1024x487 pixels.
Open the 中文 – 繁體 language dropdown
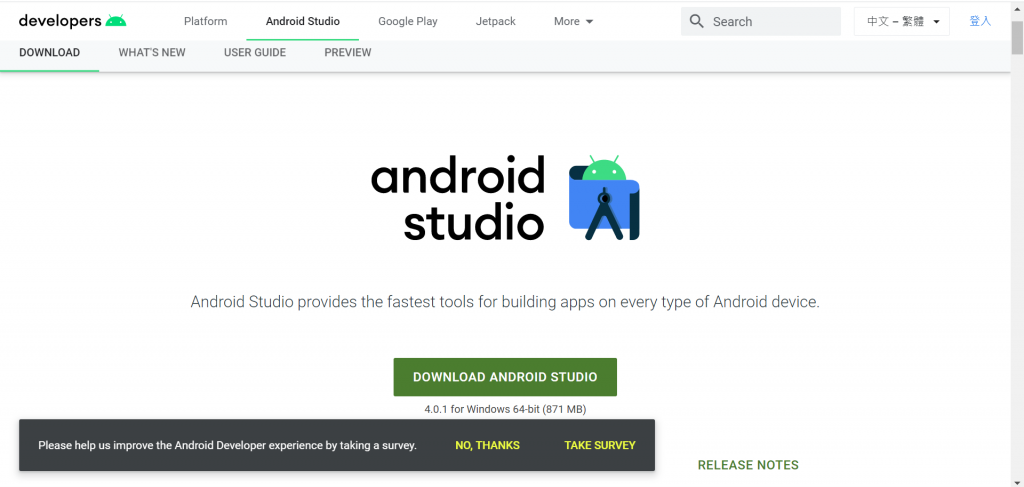pos(902,22)
